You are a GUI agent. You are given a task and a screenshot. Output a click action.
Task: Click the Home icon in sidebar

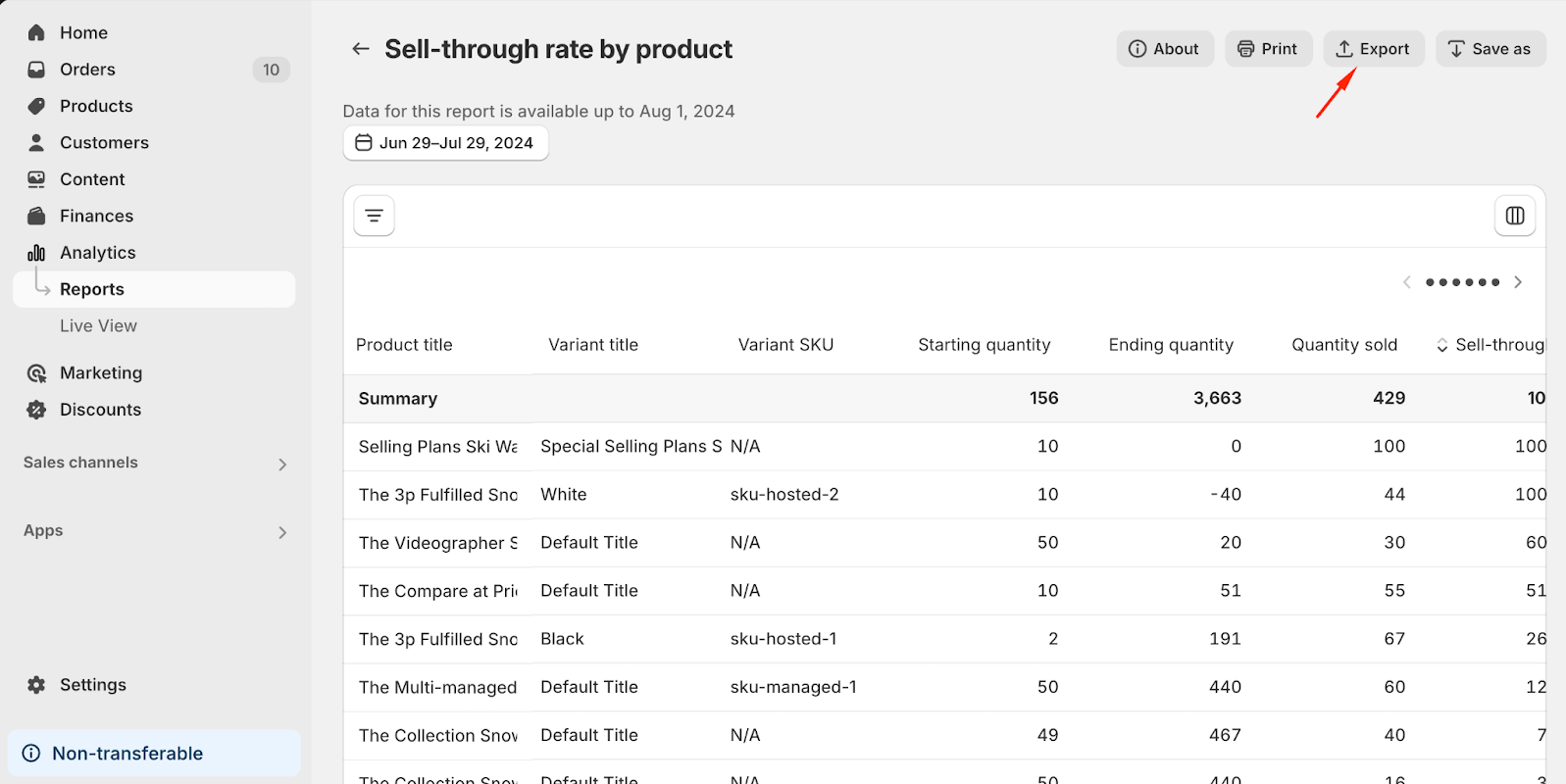(36, 32)
